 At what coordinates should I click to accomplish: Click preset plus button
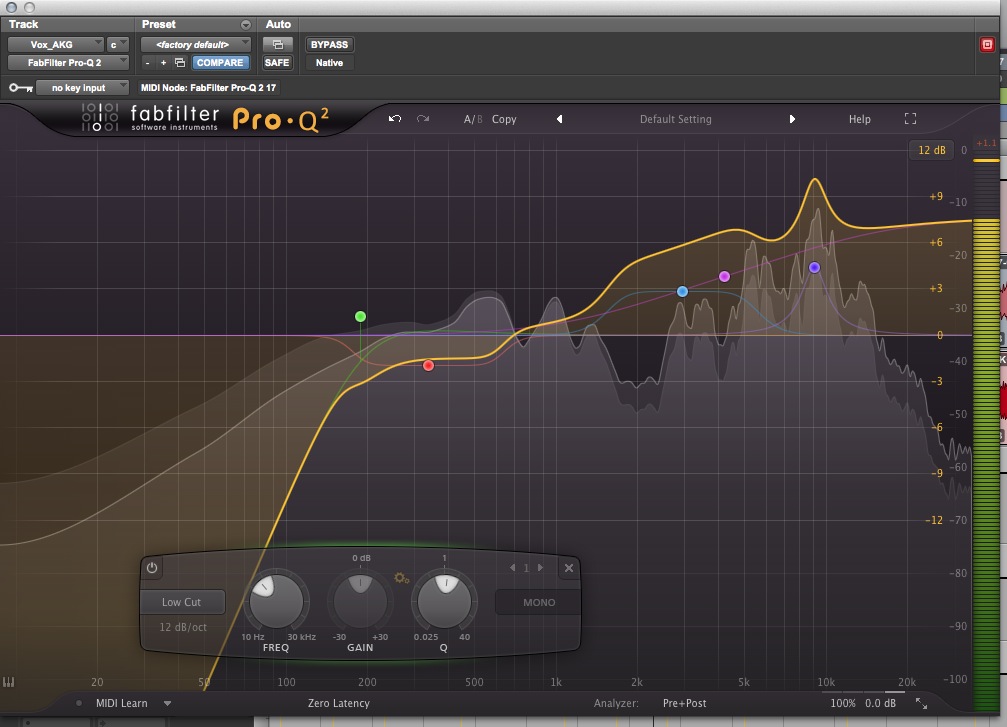click(x=163, y=62)
